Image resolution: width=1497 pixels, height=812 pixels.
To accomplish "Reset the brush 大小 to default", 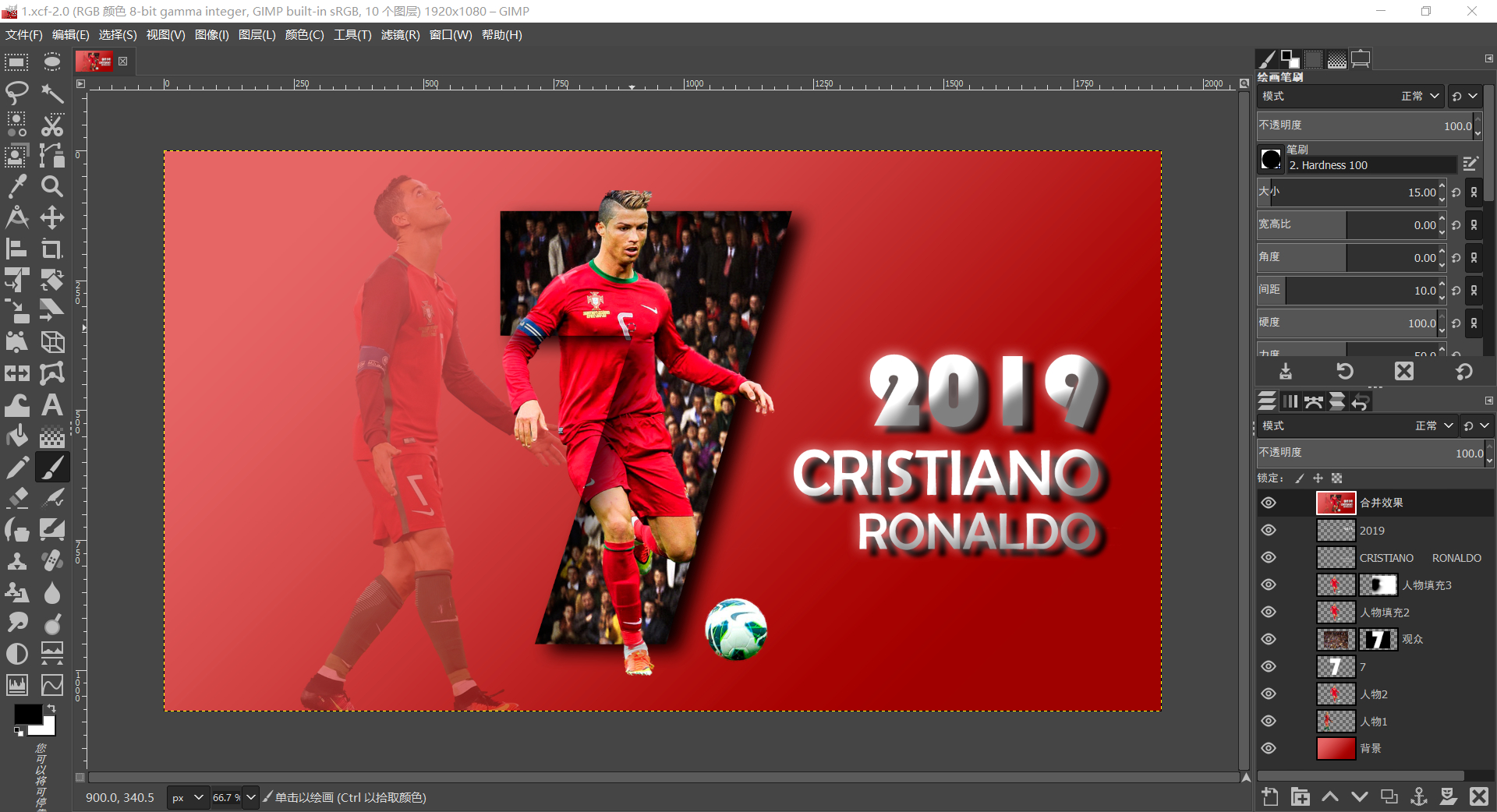I will [1456, 192].
